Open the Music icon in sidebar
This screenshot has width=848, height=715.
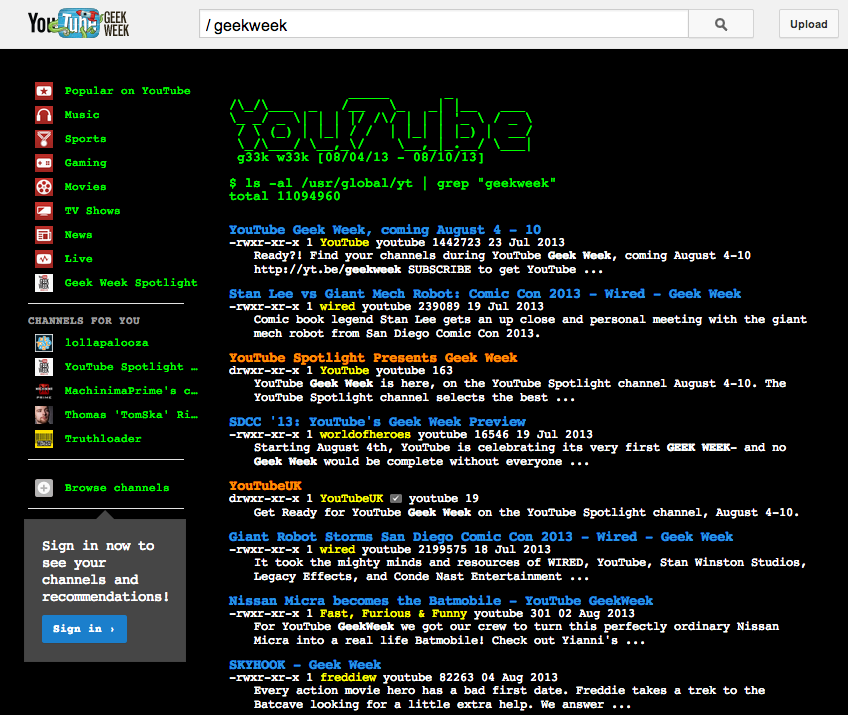(x=44, y=115)
